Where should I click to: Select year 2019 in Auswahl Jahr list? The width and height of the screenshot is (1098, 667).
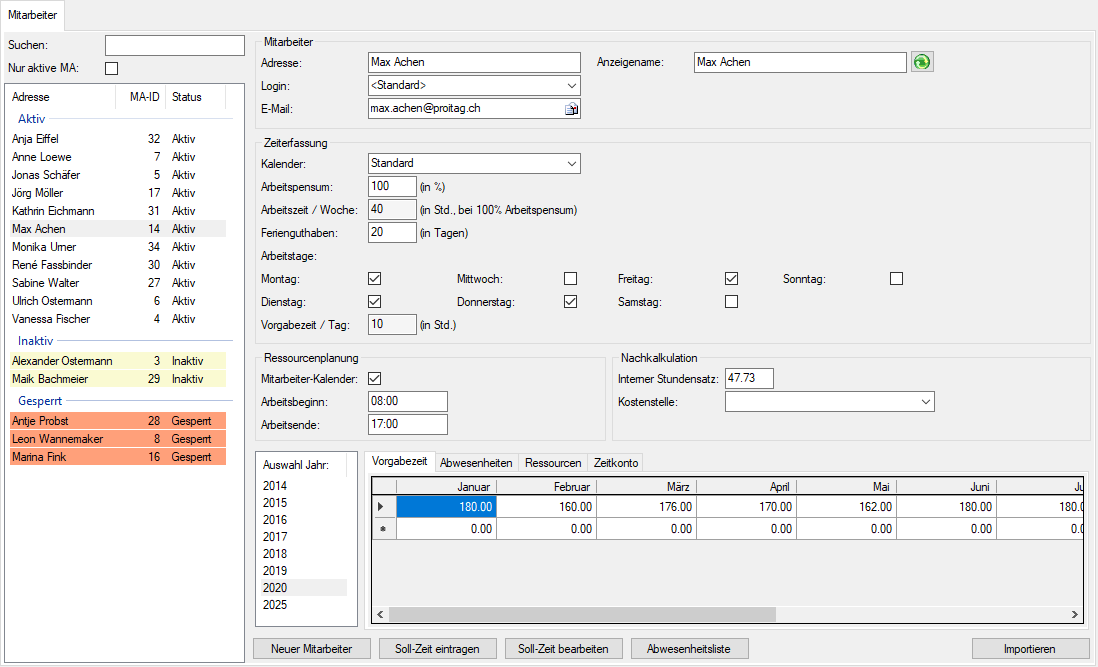coord(275,571)
